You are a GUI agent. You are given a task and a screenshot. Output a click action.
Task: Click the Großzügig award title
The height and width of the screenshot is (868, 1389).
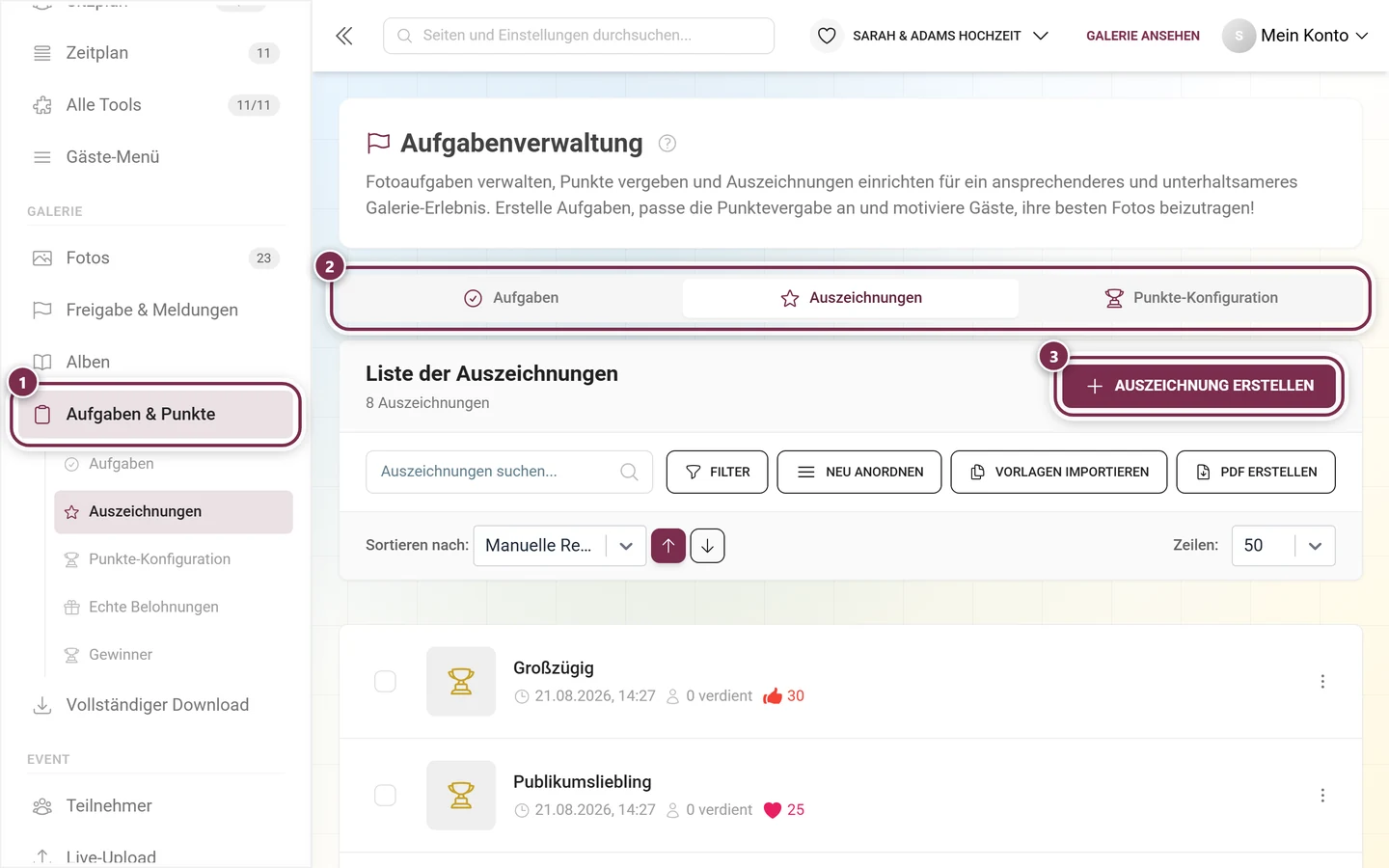tap(554, 668)
